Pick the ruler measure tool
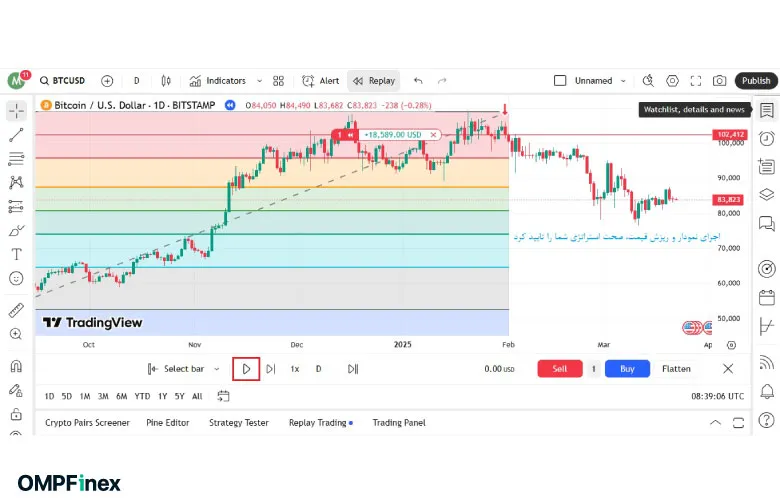The height and width of the screenshot is (503, 780). [x=16, y=310]
